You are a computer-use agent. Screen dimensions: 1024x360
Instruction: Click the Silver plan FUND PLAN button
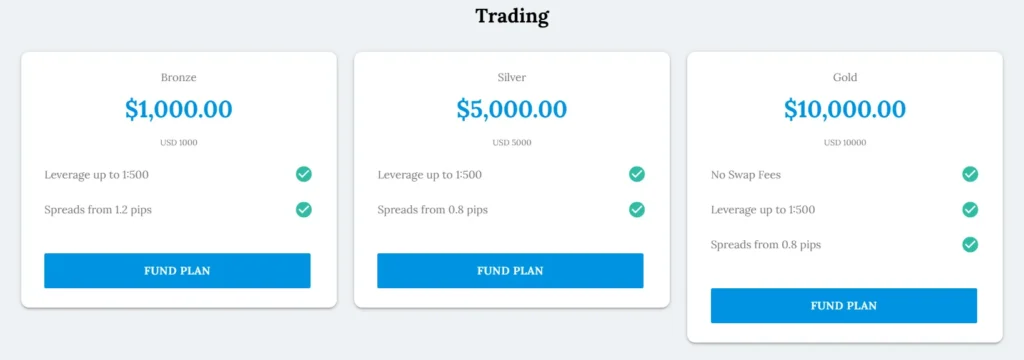click(x=510, y=270)
